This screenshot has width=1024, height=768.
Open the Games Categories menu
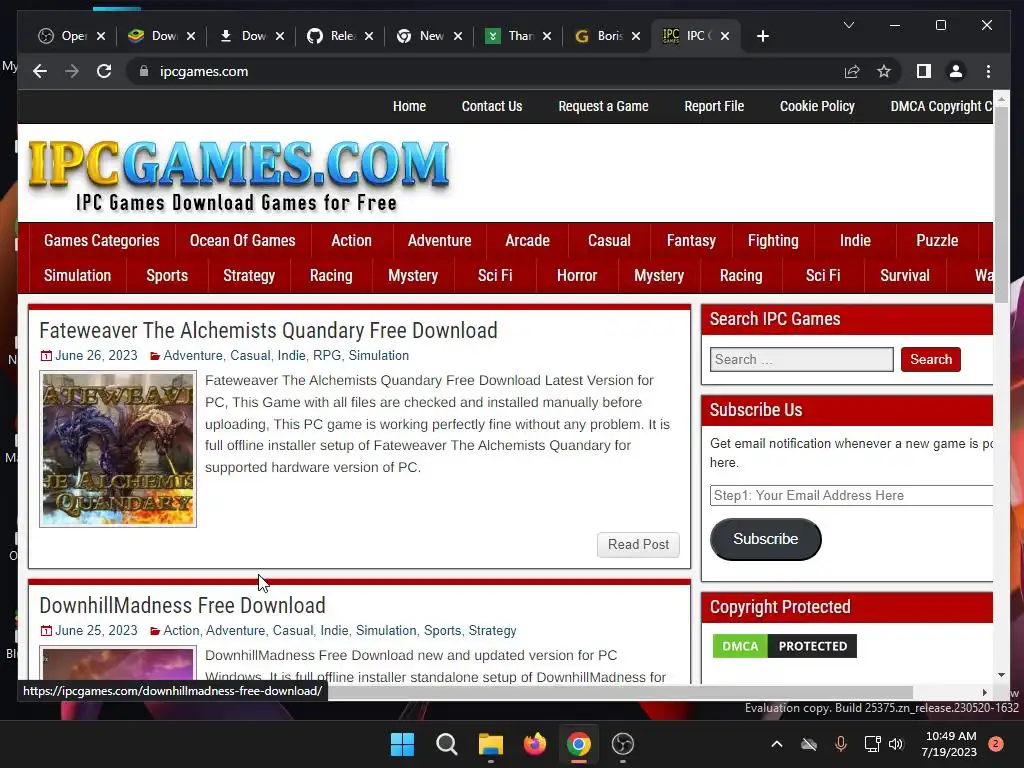pyautogui.click(x=101, y=240)
